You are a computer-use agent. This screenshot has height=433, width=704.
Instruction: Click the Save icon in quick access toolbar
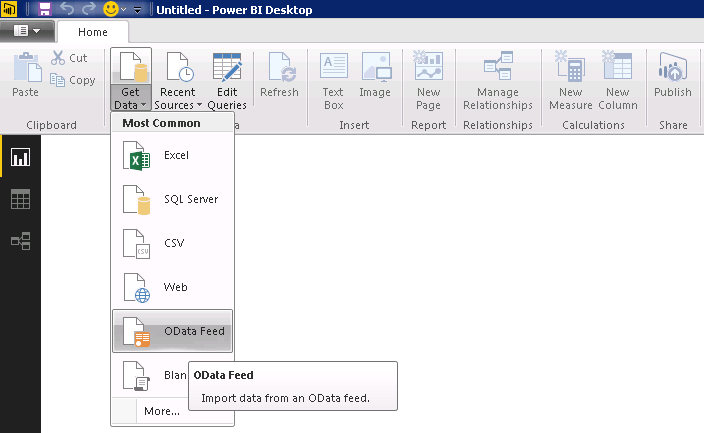click(45, 9)
